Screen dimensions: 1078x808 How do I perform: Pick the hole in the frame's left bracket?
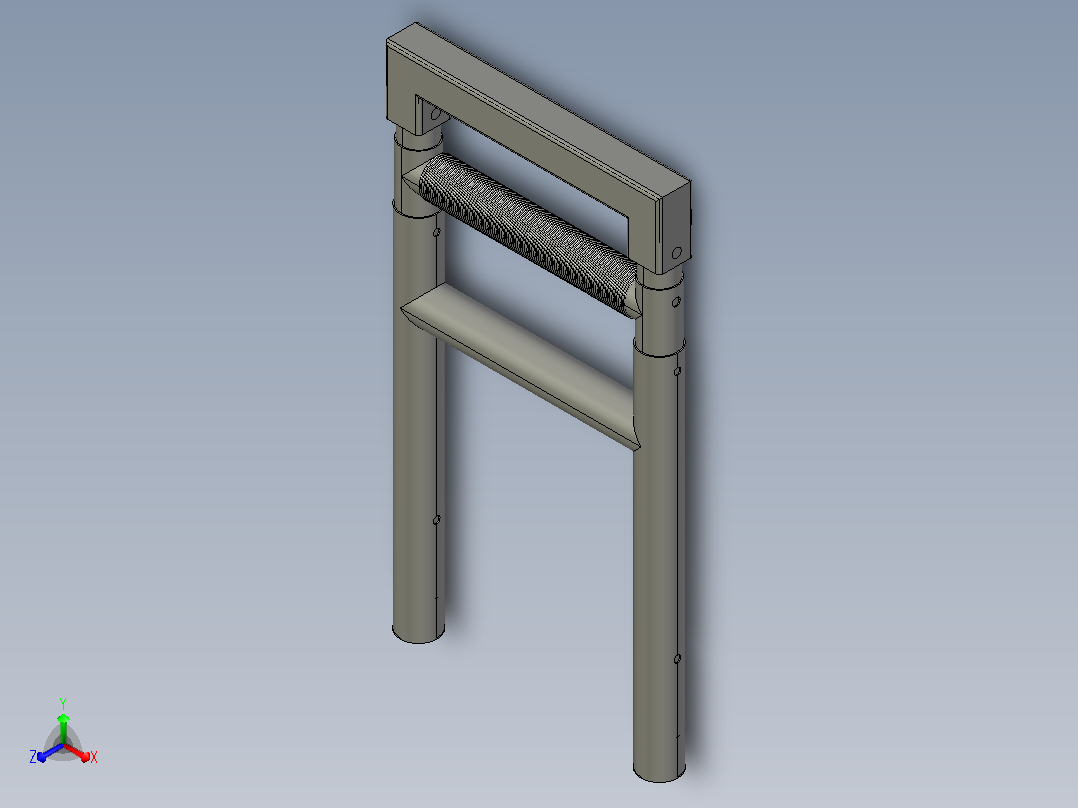[x=435, y=114]
